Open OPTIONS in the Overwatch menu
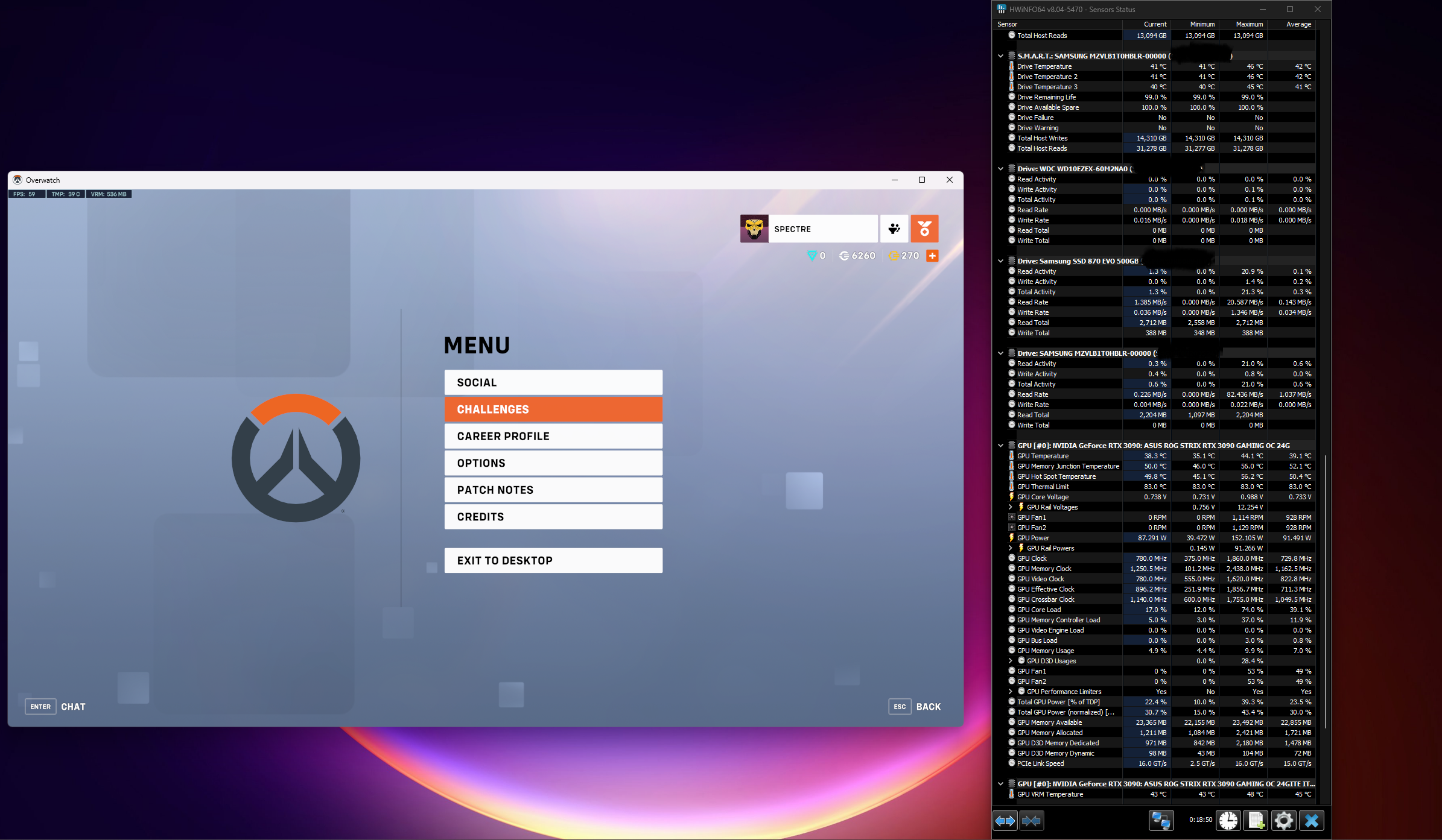 pos(553,463)
